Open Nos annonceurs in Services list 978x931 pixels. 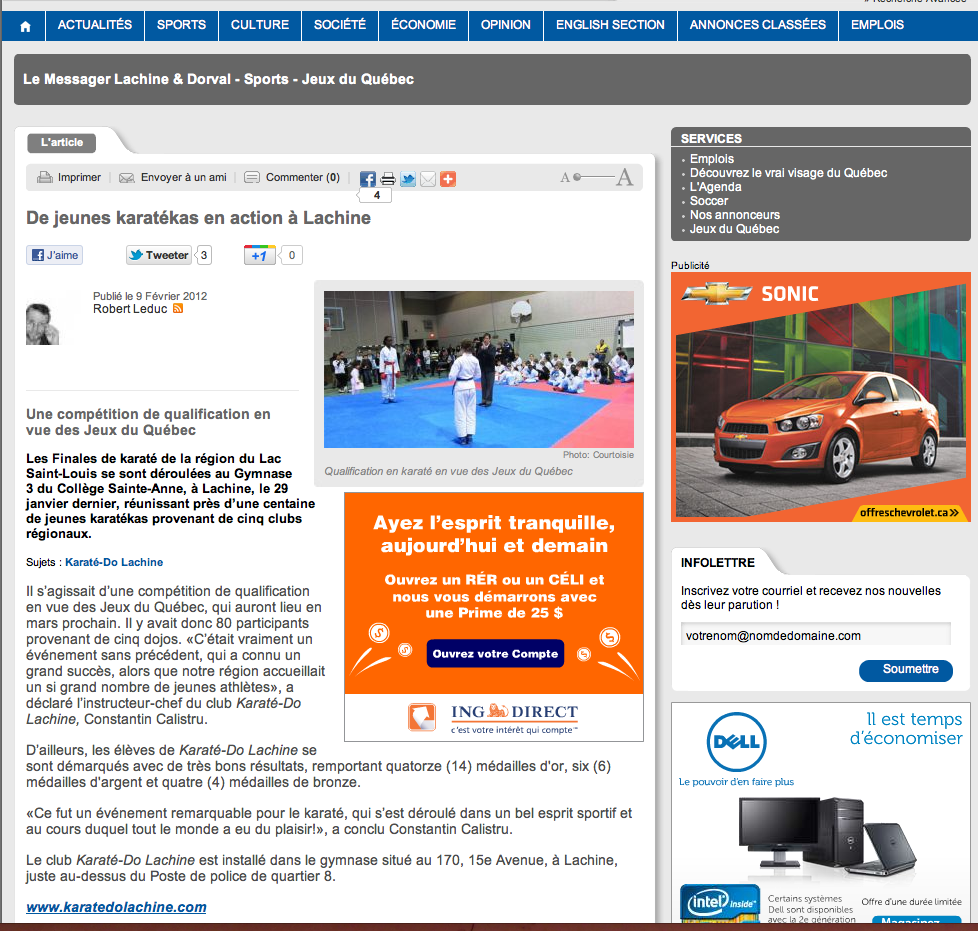(735, 215)
